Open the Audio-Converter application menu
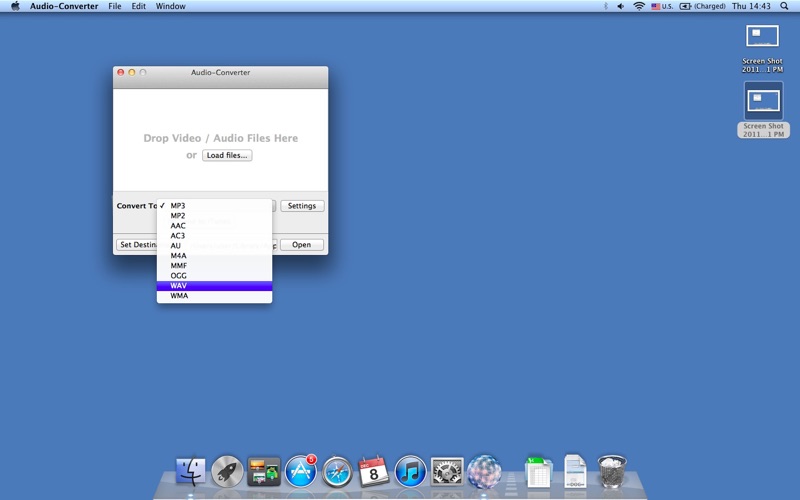 pos(64,6)
